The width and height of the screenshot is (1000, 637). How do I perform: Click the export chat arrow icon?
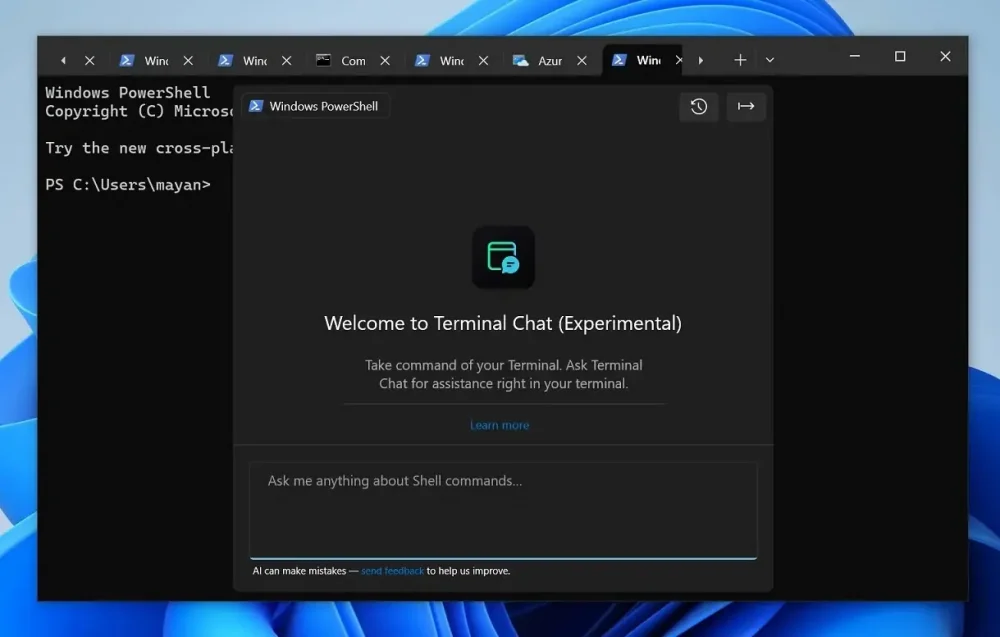746,106
